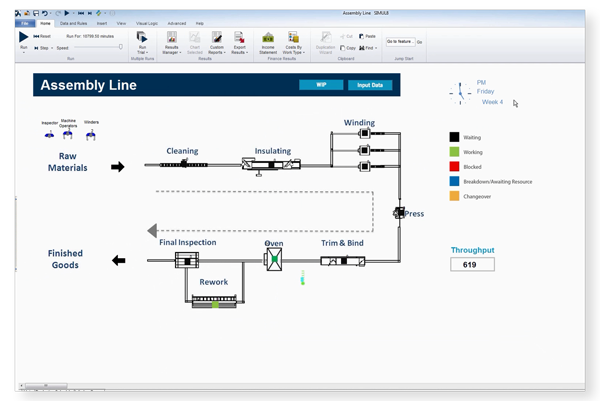600x401 pixels.
Task: Click the orange Changeover legend swatch
Action: tap(454, 196)
